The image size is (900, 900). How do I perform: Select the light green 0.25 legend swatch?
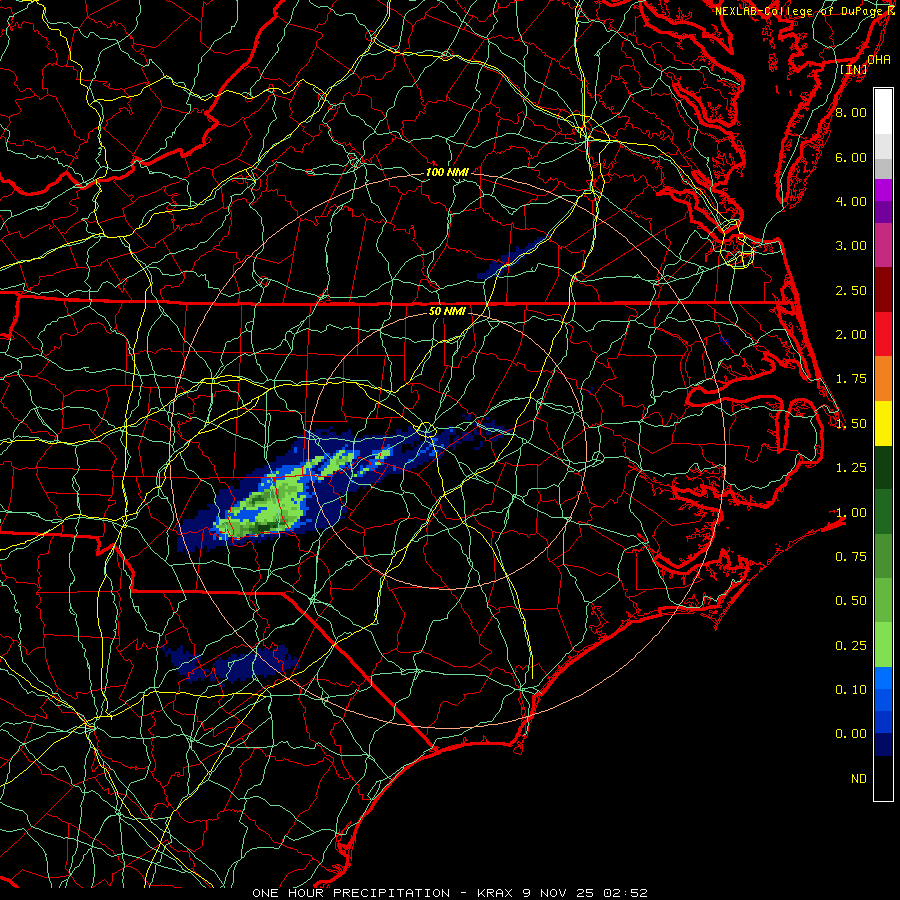(883, 645)
